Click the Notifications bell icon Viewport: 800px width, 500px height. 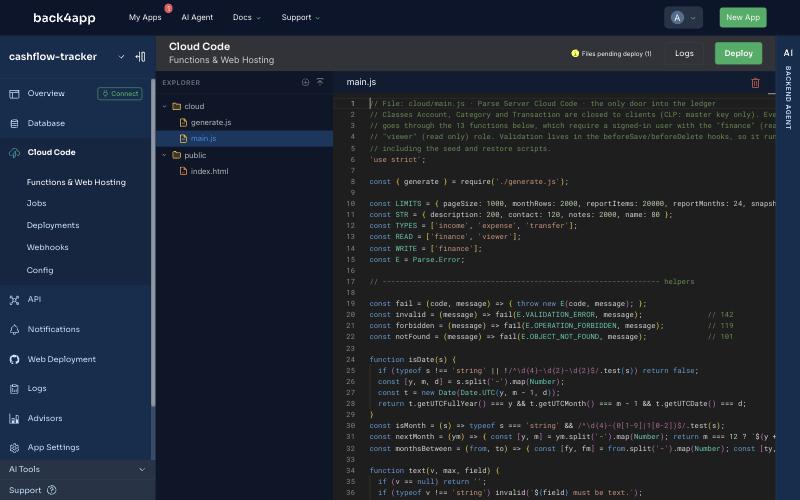pyautogui.click(x=14, y=330)
